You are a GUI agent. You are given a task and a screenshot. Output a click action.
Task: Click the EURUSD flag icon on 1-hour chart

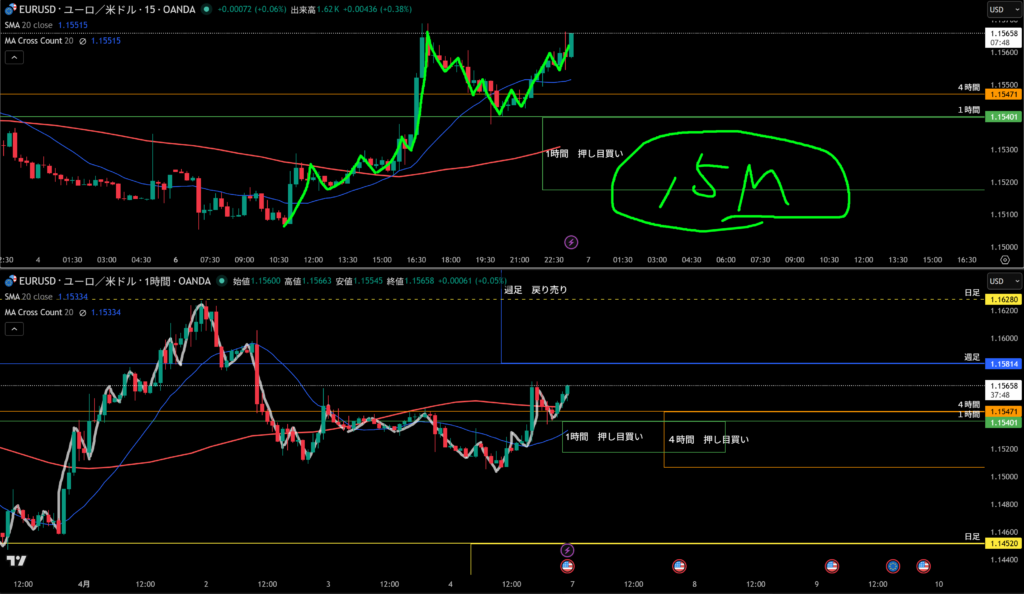pyautogui.click(x=11, y=281)
